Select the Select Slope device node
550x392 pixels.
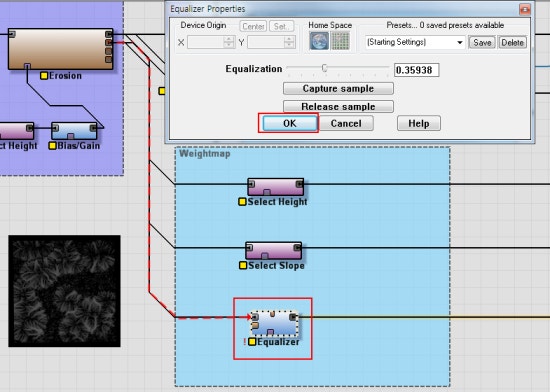coord(274,251)
